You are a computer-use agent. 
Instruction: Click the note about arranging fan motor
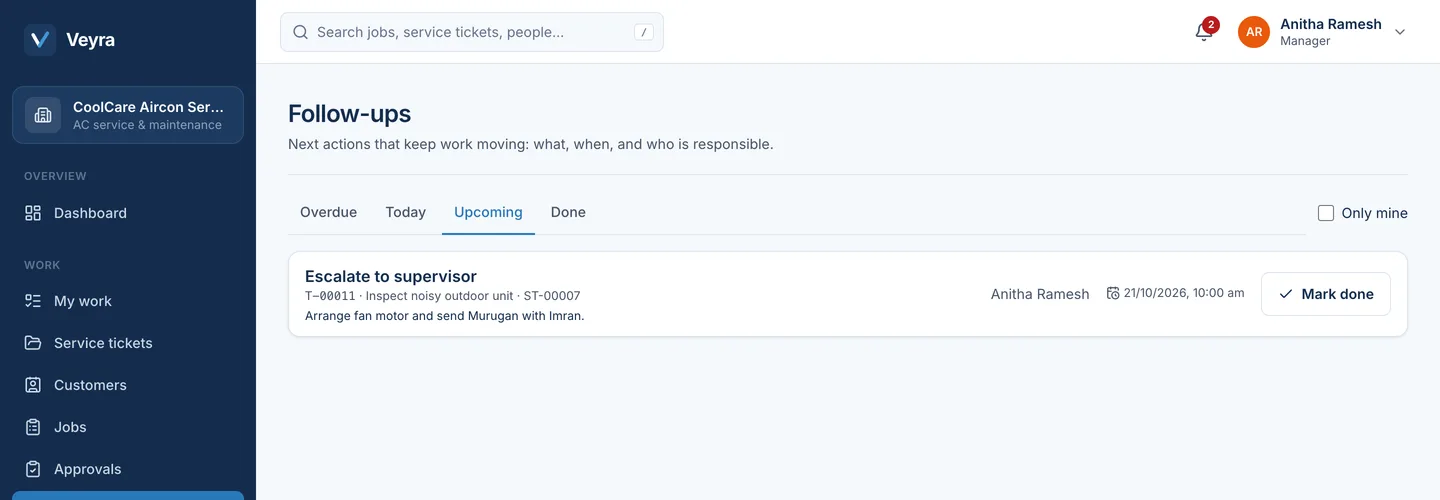[x=444, y=316]
